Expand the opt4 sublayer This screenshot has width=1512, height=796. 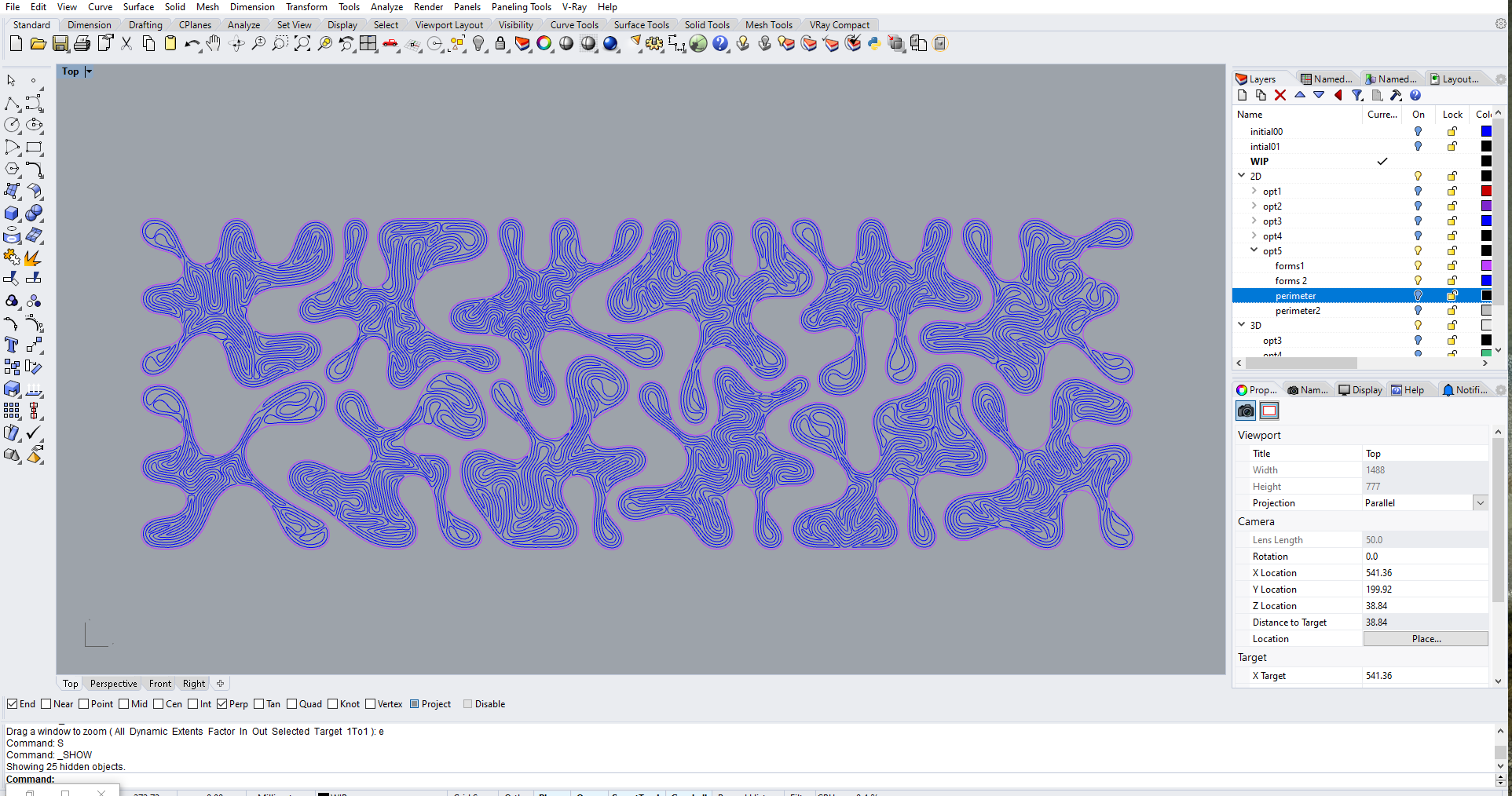click(1254, 236)
